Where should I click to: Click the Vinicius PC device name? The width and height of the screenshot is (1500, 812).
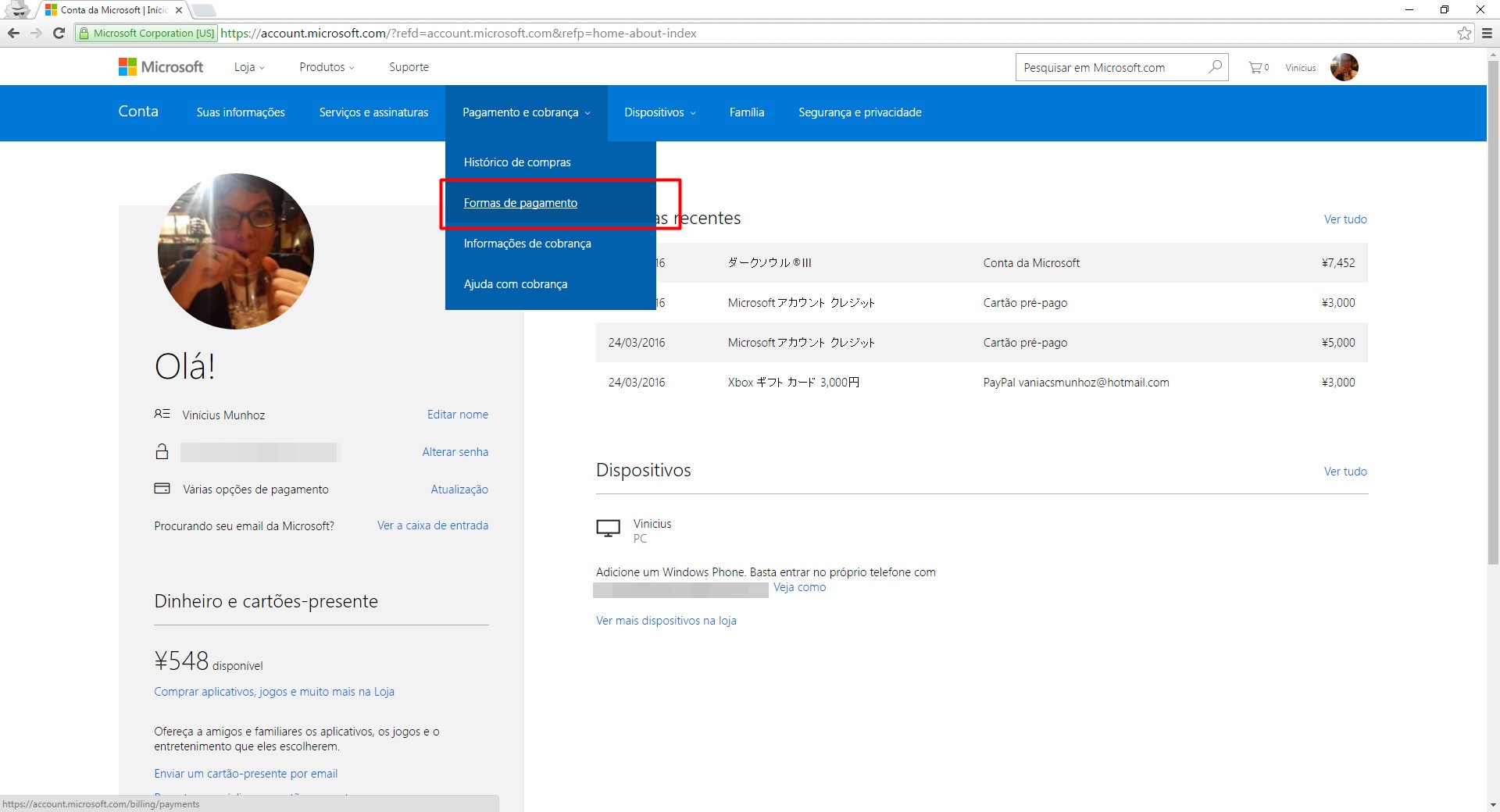652,524
